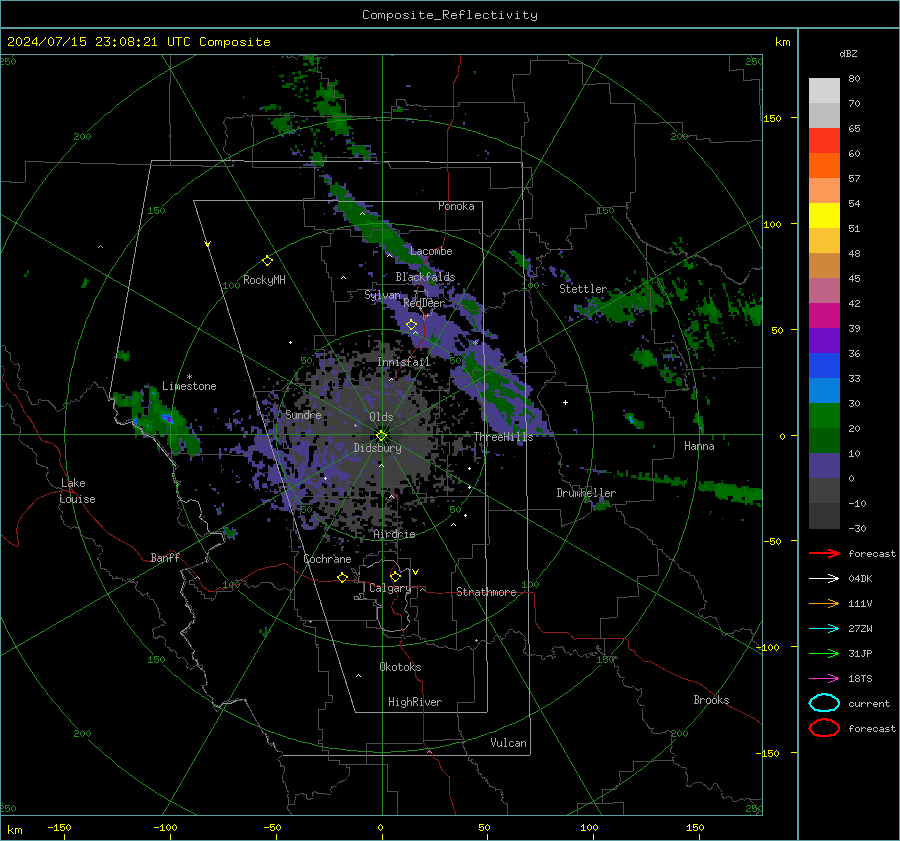Click the Limestone label

pos(189,386)
